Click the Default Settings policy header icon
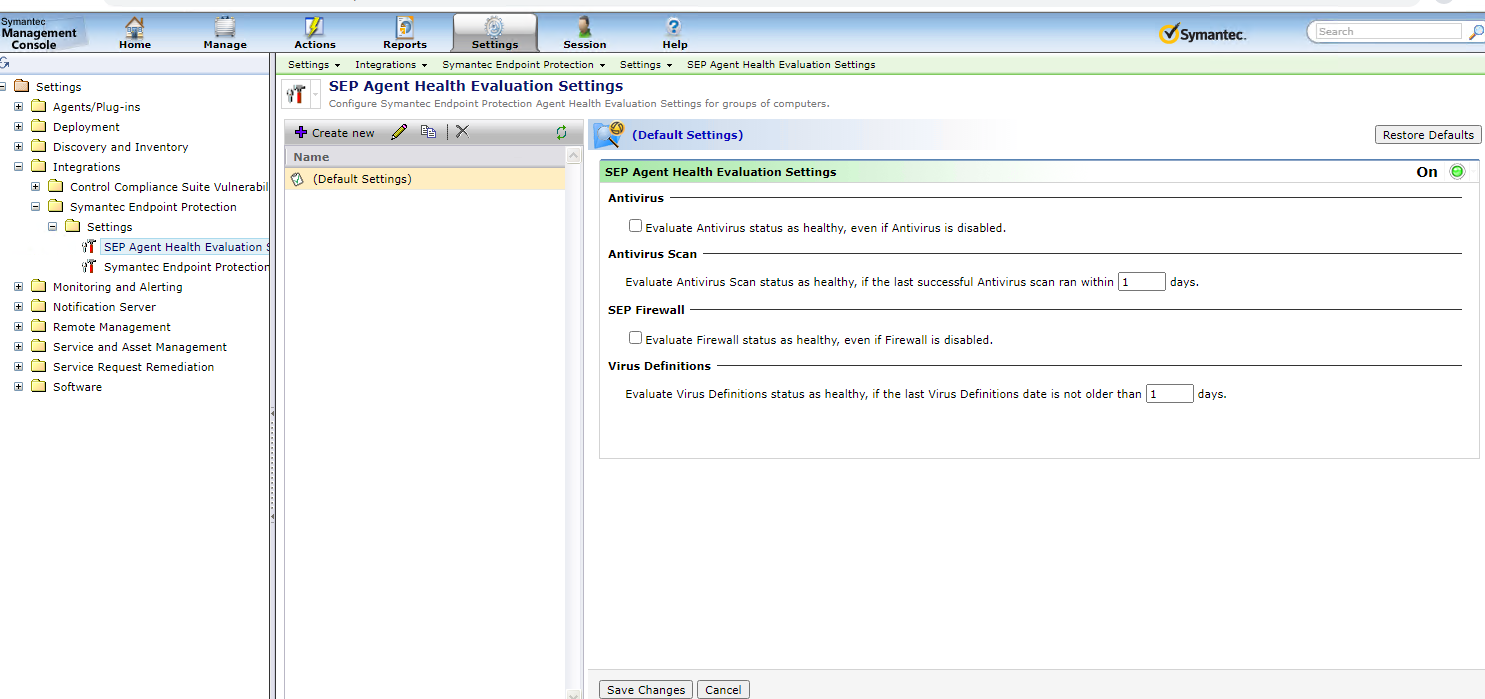The image size is (1485, 699). pos(609,134)
